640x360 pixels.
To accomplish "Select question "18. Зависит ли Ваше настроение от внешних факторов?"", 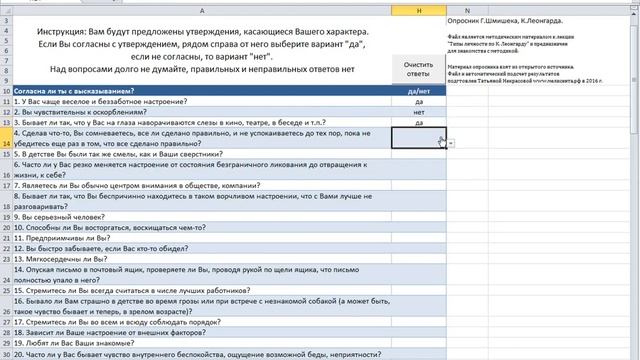I will coord(202,333).
